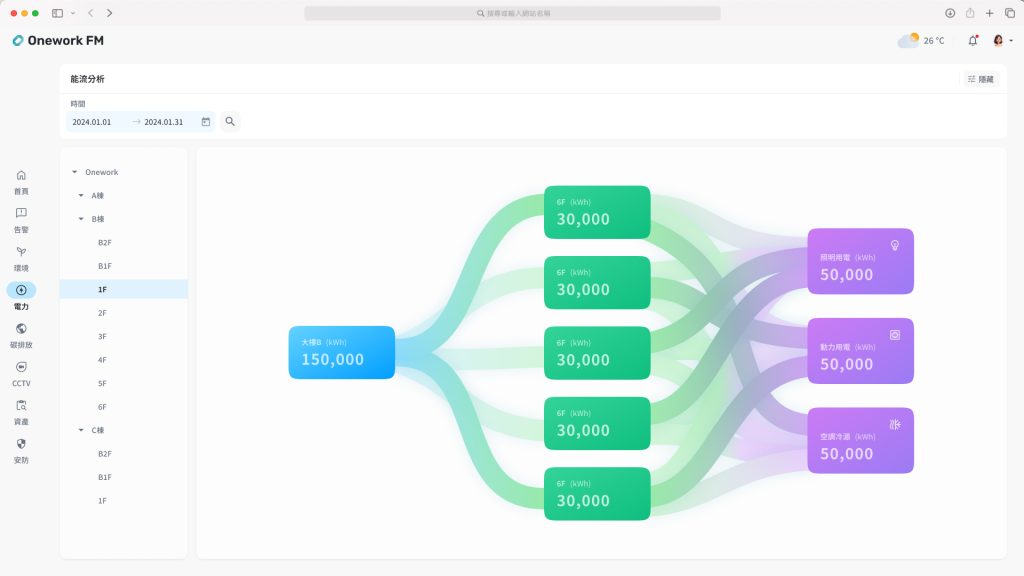
Task: Click the search magnifier button beside dates
Action: [x=230, y=121]
